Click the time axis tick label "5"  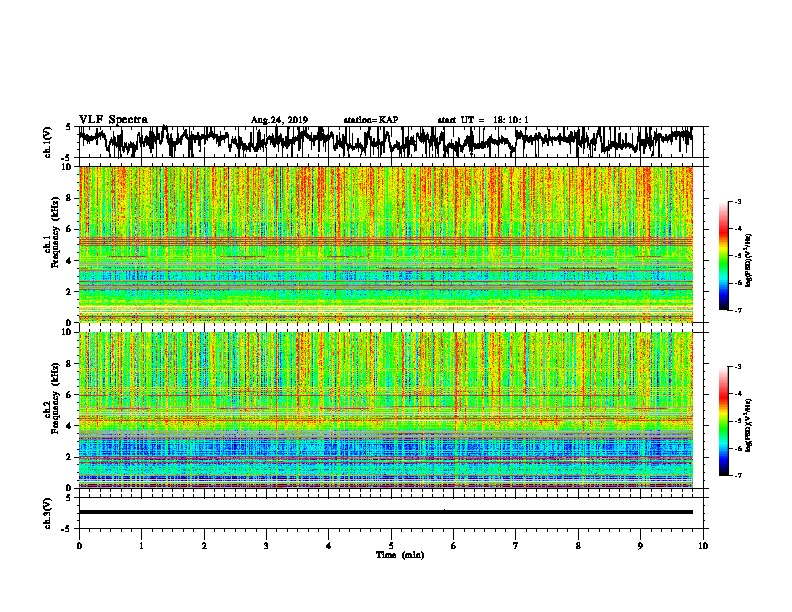click(391, 545)
